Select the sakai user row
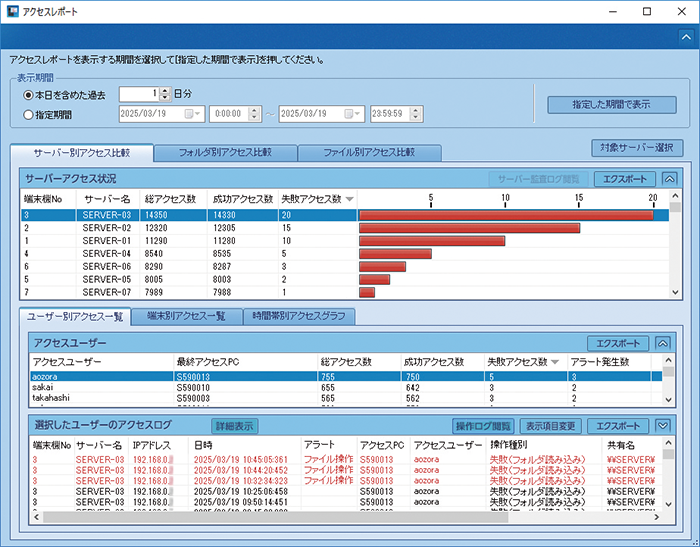This screenshot has width=700, height=547. [x=346, y=388]
